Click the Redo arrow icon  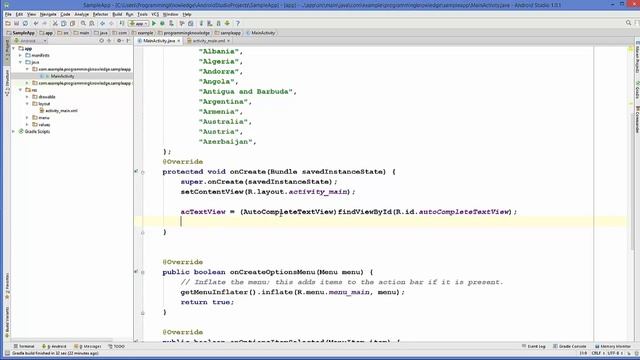click(x=45, y=24)
